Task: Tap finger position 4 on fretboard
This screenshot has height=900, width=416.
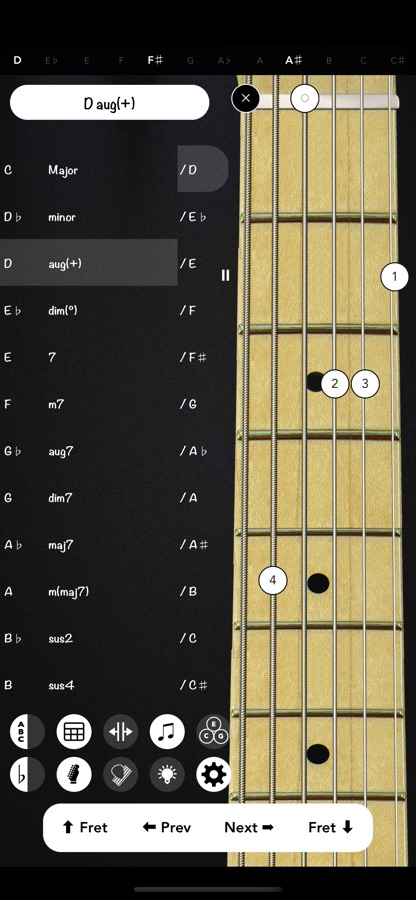Action: pyautogui.click(x=273, y=580)
